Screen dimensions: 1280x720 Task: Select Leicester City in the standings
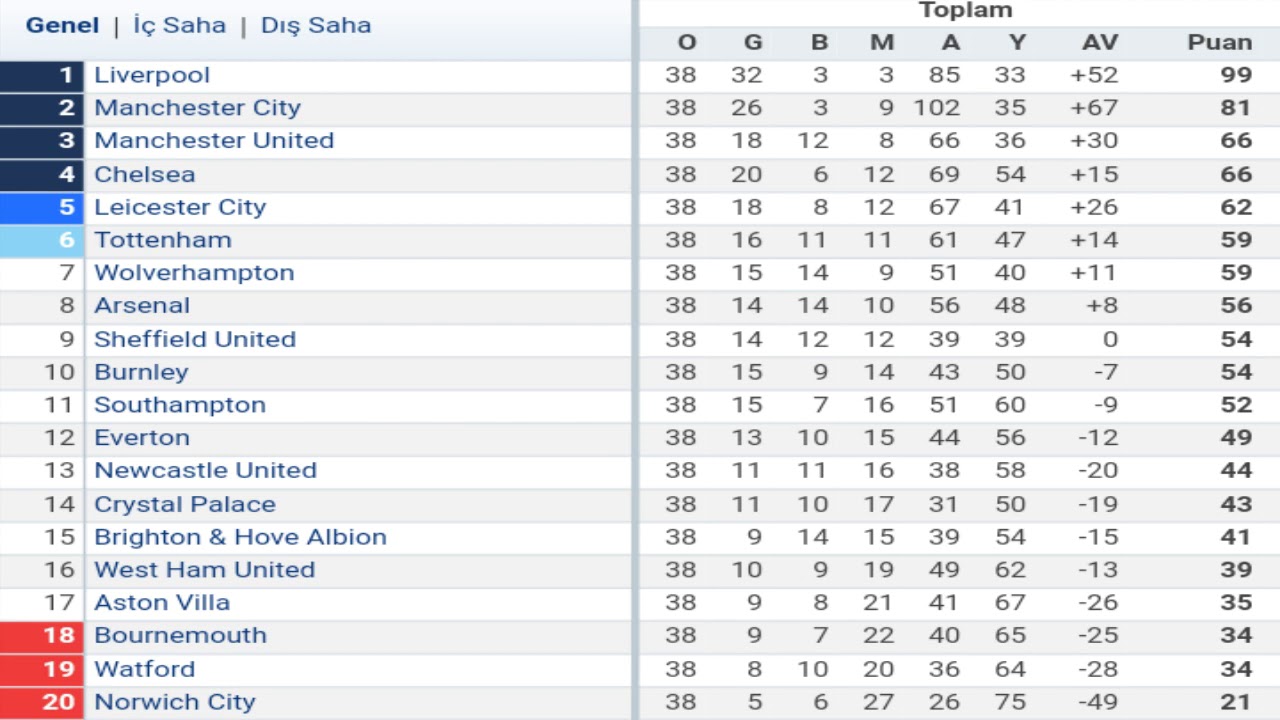180,207
